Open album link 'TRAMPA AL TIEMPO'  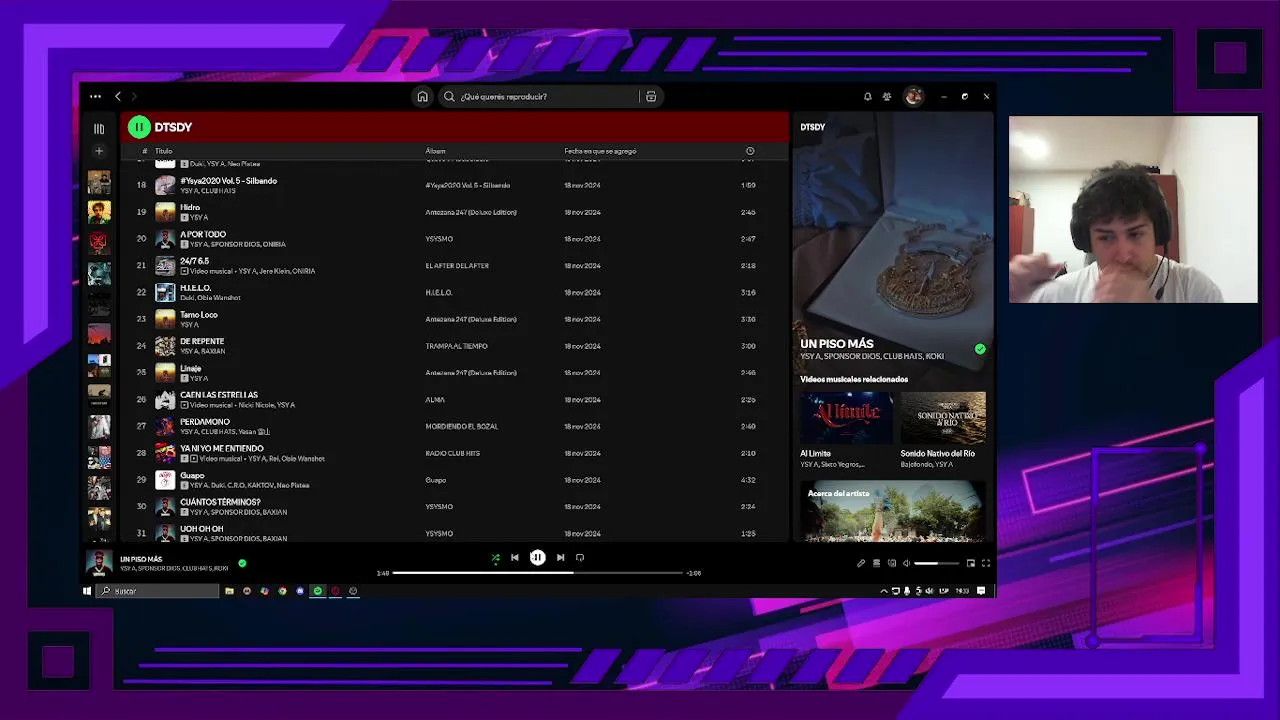click(456, 346)
